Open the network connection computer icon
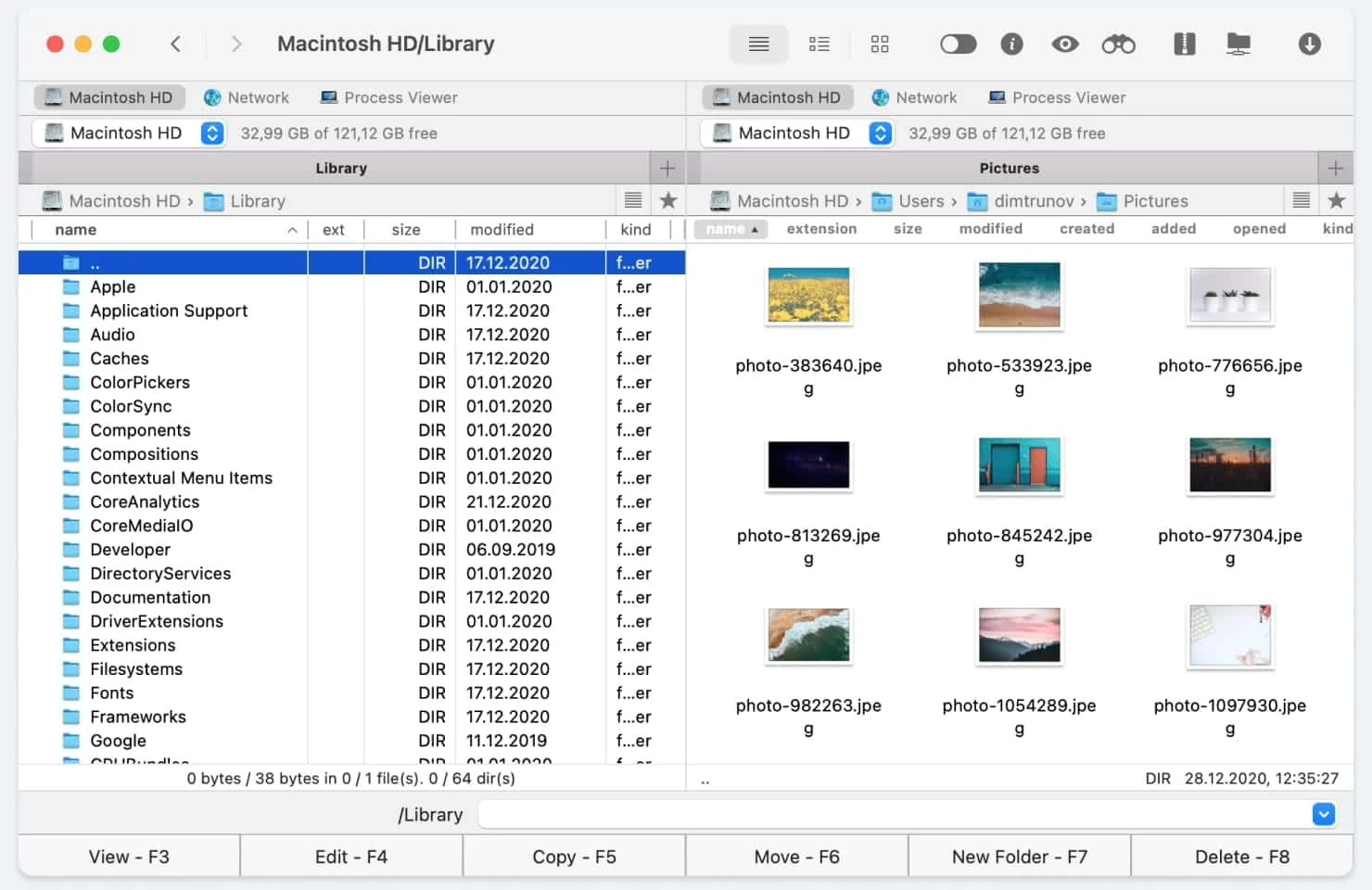Image resolution: width=1372 pixels, height=890 pixels. click(x=1238, y=44)
